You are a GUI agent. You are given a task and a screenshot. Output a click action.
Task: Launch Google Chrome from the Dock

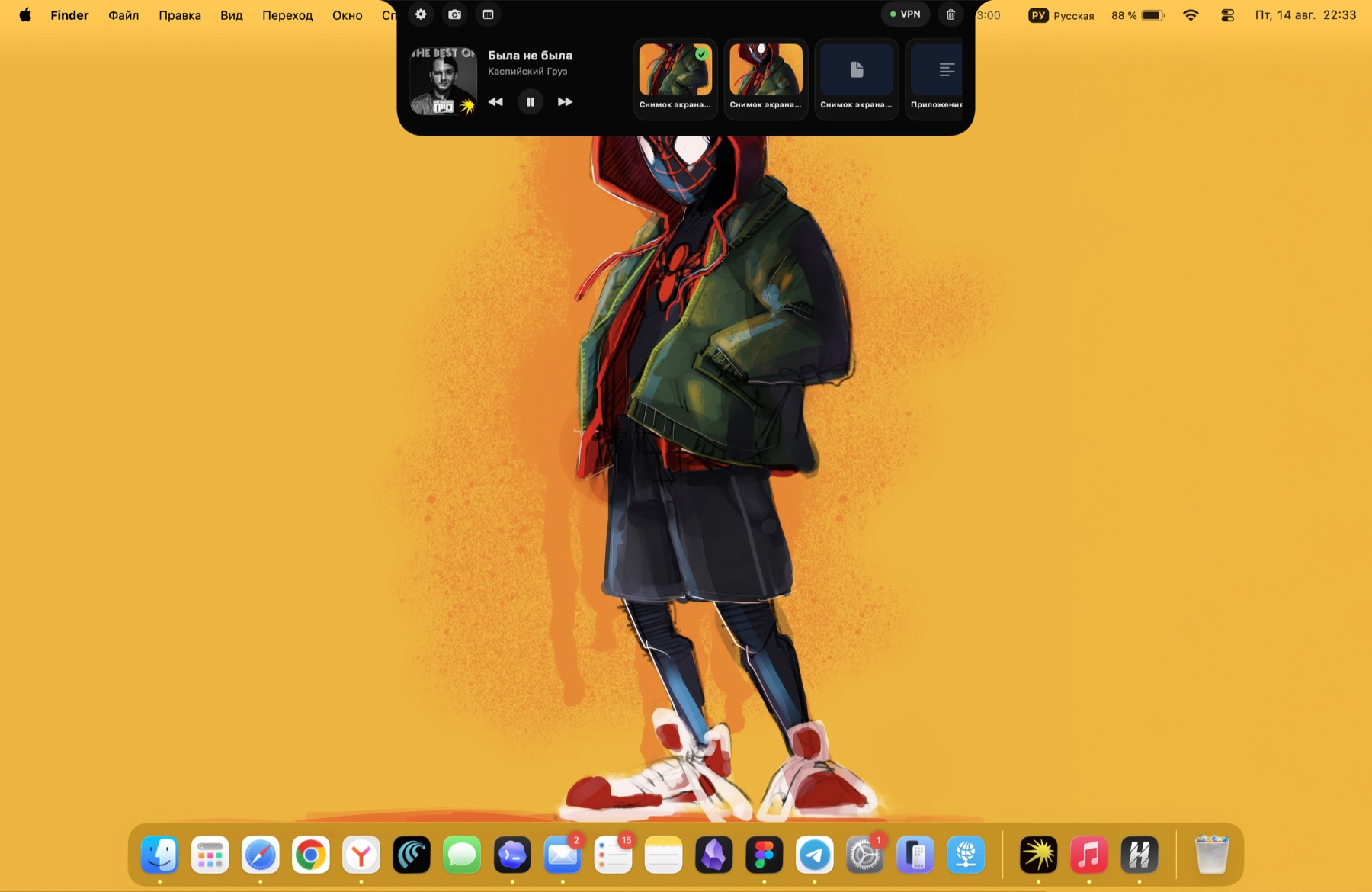coord(310,855)
